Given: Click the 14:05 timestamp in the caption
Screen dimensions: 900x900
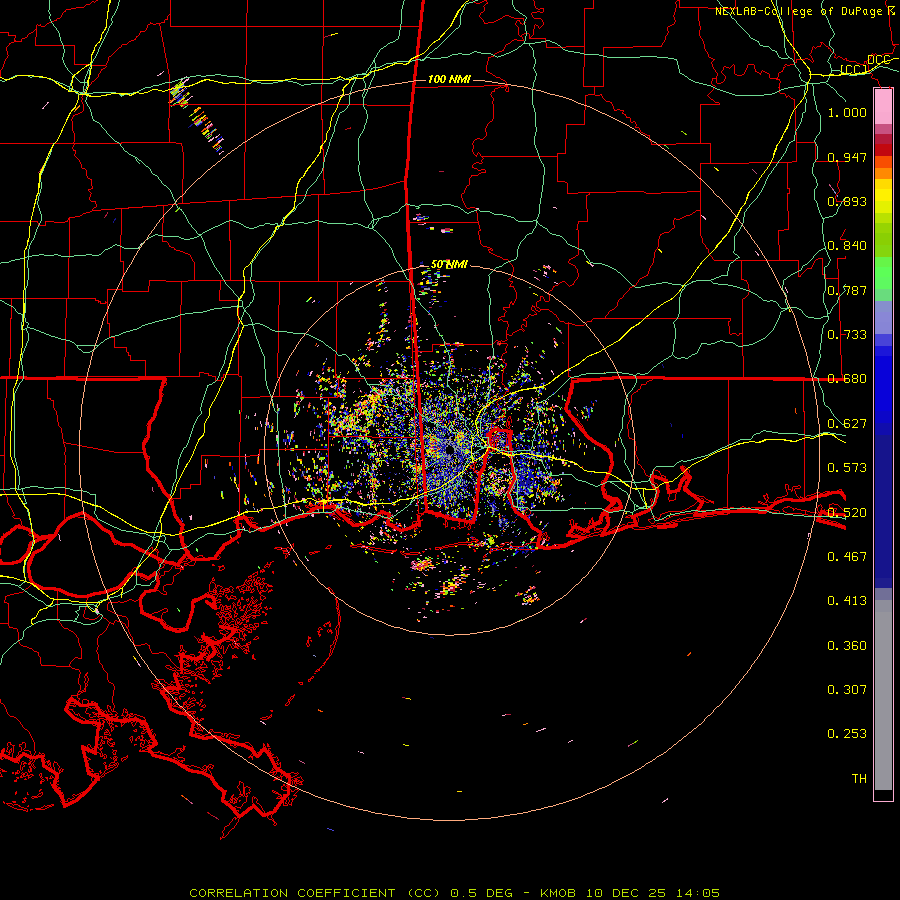Looking at the screenshot, I should point(697,893).
